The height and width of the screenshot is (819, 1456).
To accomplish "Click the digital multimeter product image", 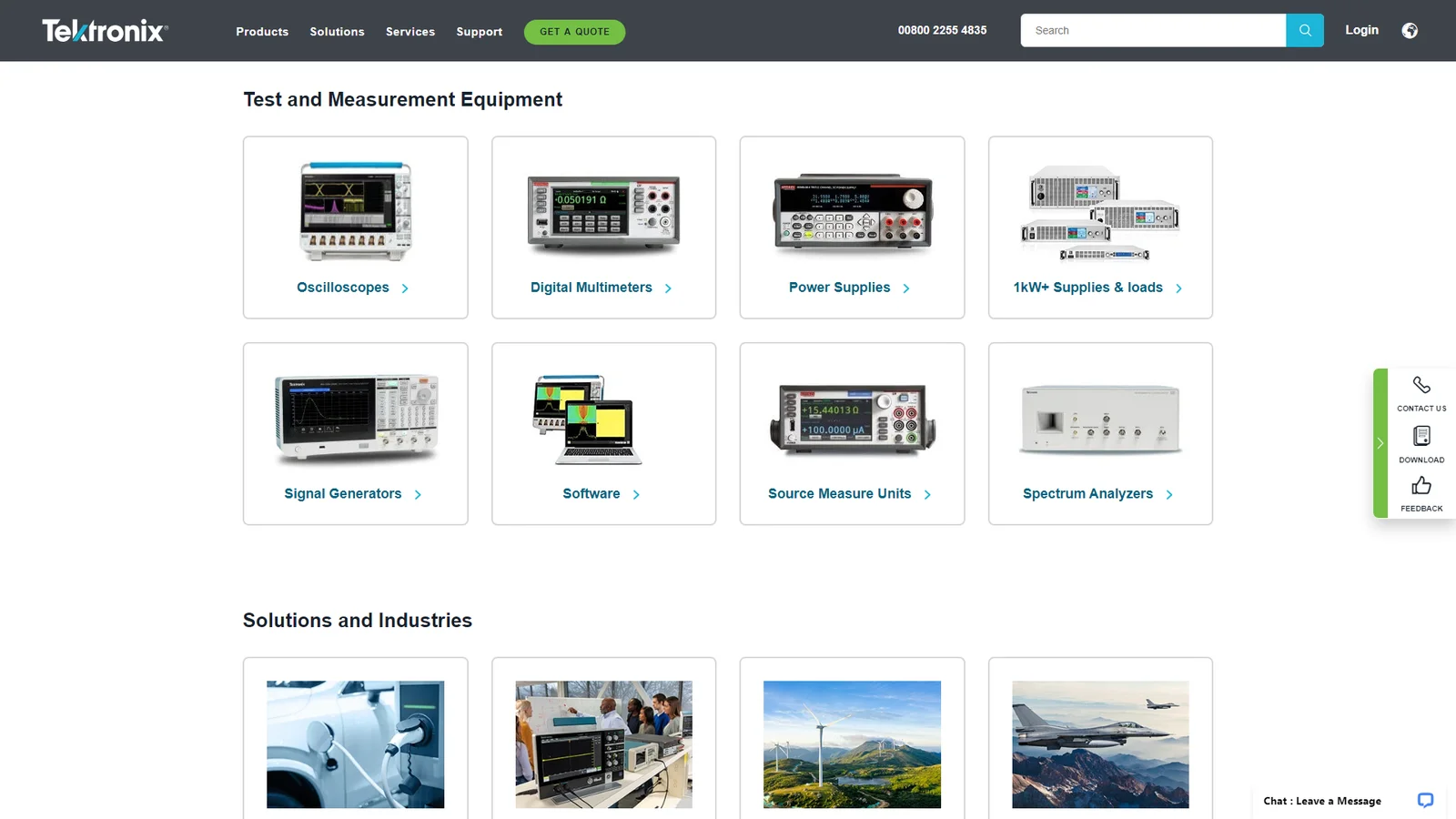I will [604, 214].
